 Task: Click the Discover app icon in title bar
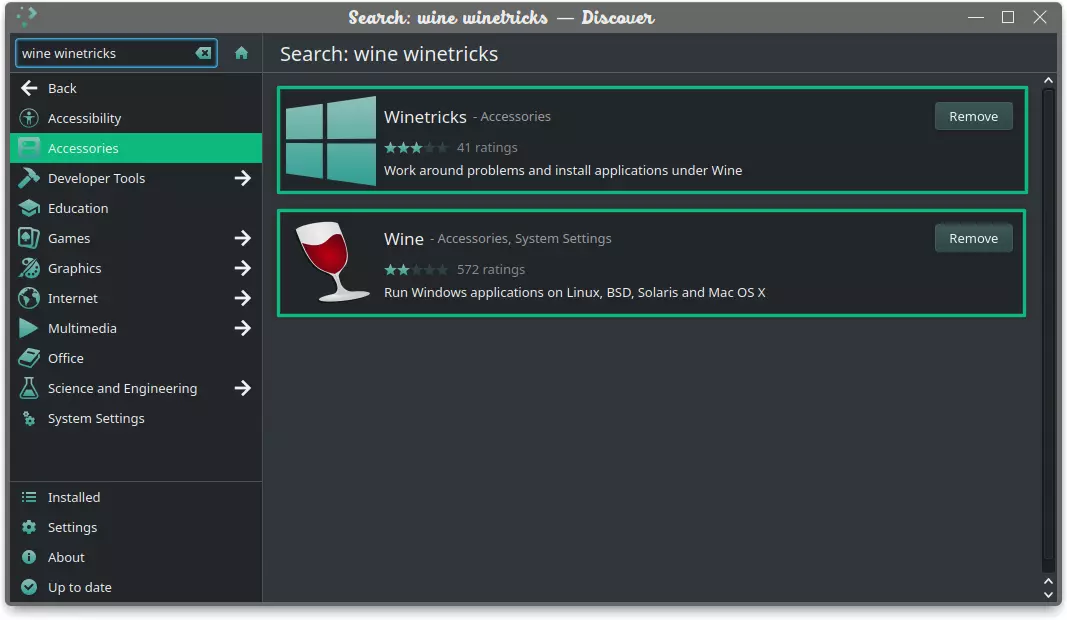coord(27,16)
